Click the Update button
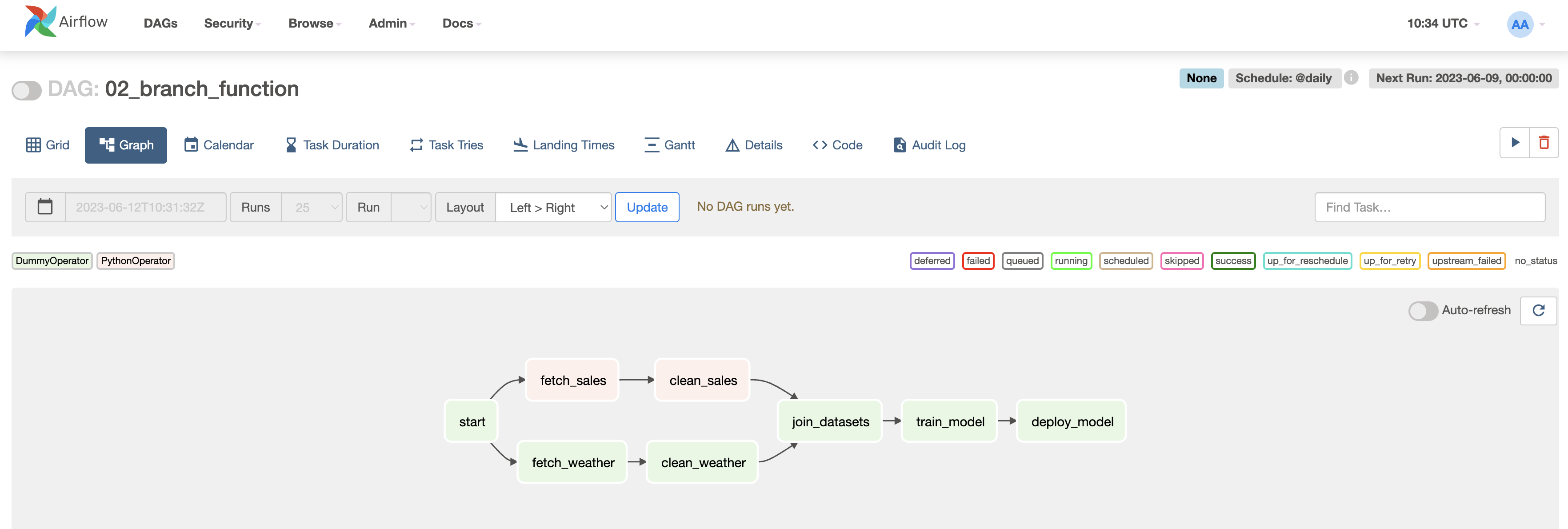 click(x=647, y=208)
